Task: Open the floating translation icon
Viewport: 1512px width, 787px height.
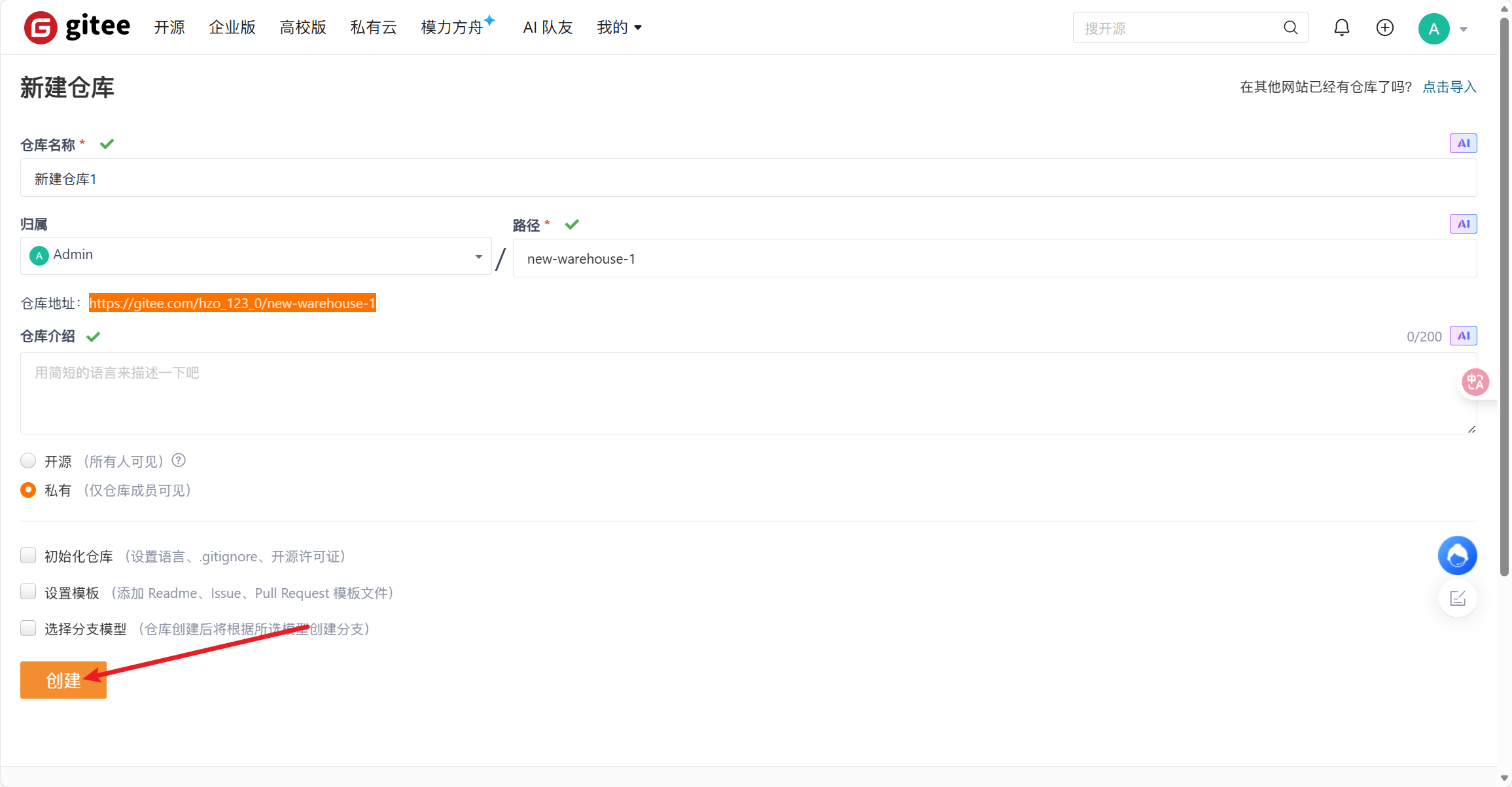Action: (x=1475, y=381)
